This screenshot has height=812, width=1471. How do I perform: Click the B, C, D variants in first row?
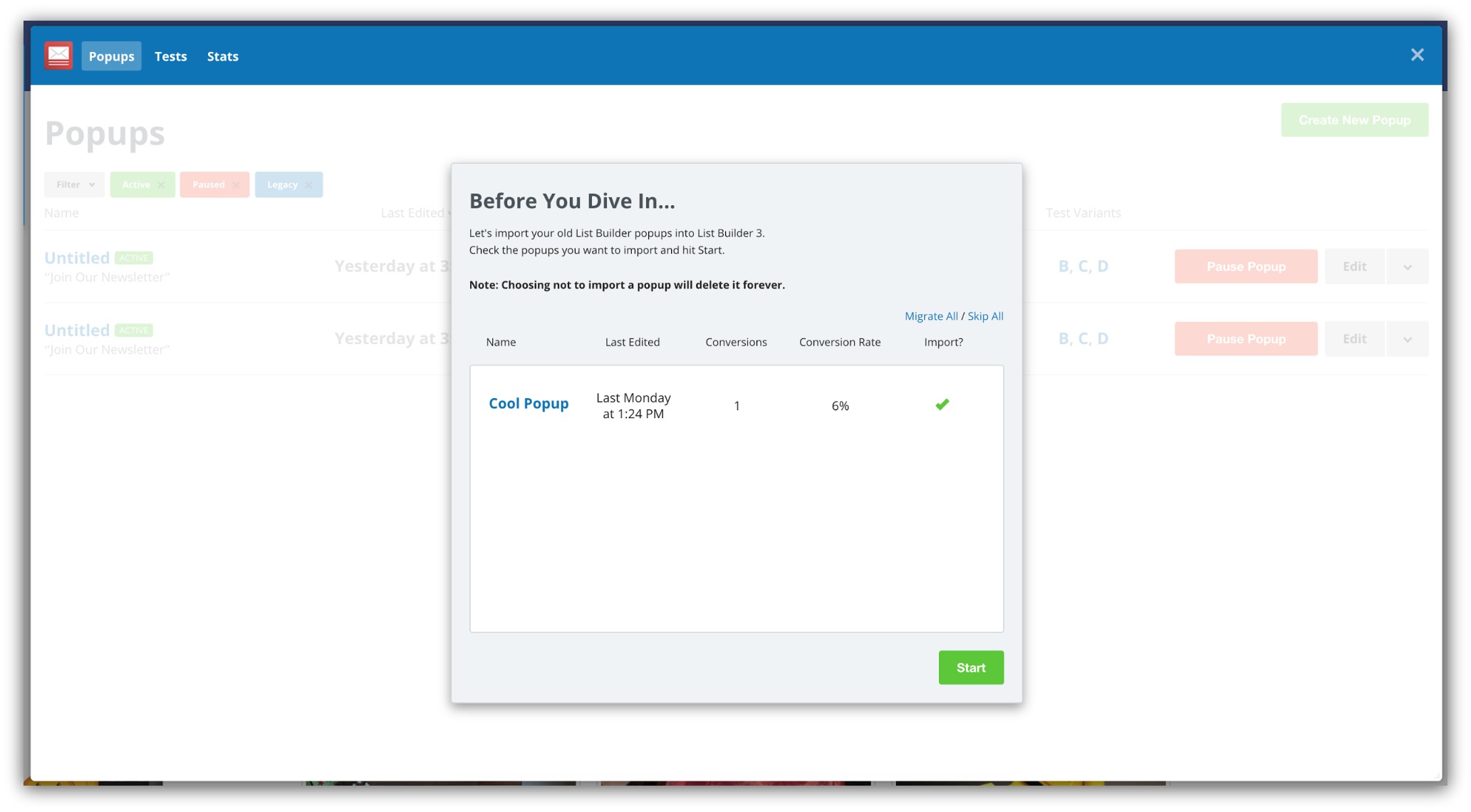click(x=1083, y=266)
